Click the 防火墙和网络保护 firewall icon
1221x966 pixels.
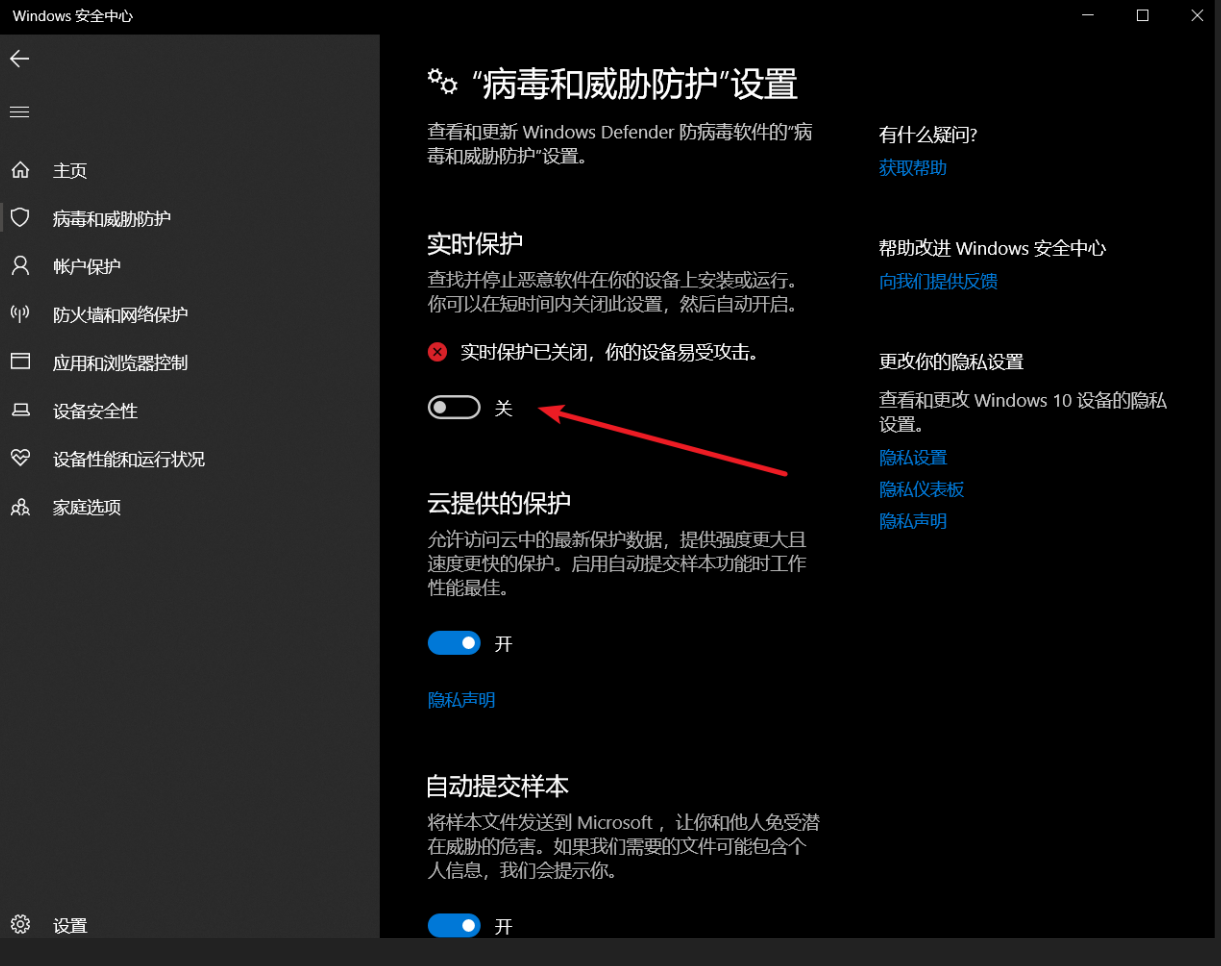point(20,314)
